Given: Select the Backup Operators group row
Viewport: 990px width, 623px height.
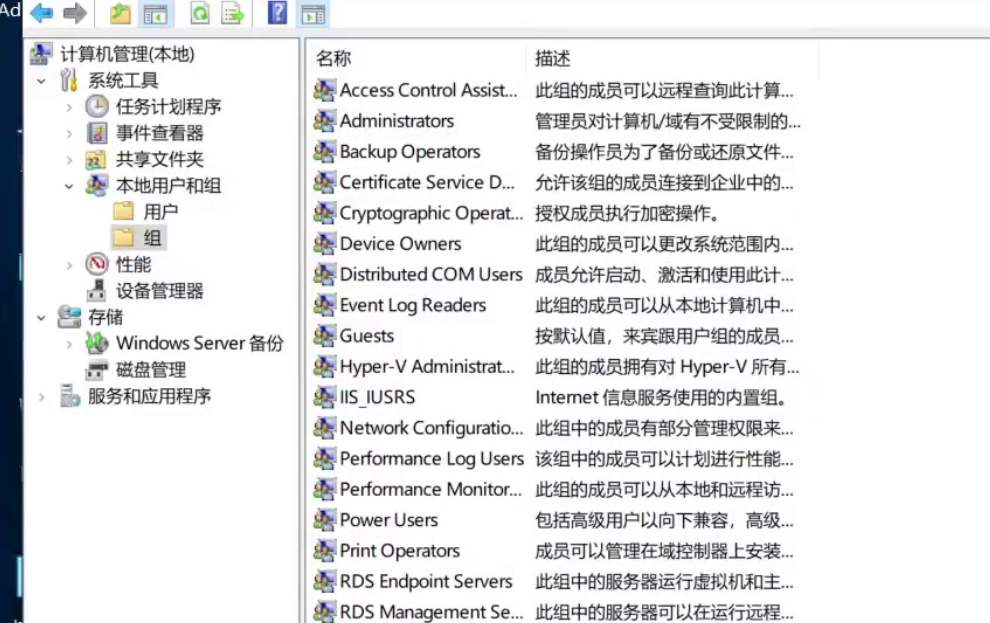Looking at the screenshot, I should (410, 151).
